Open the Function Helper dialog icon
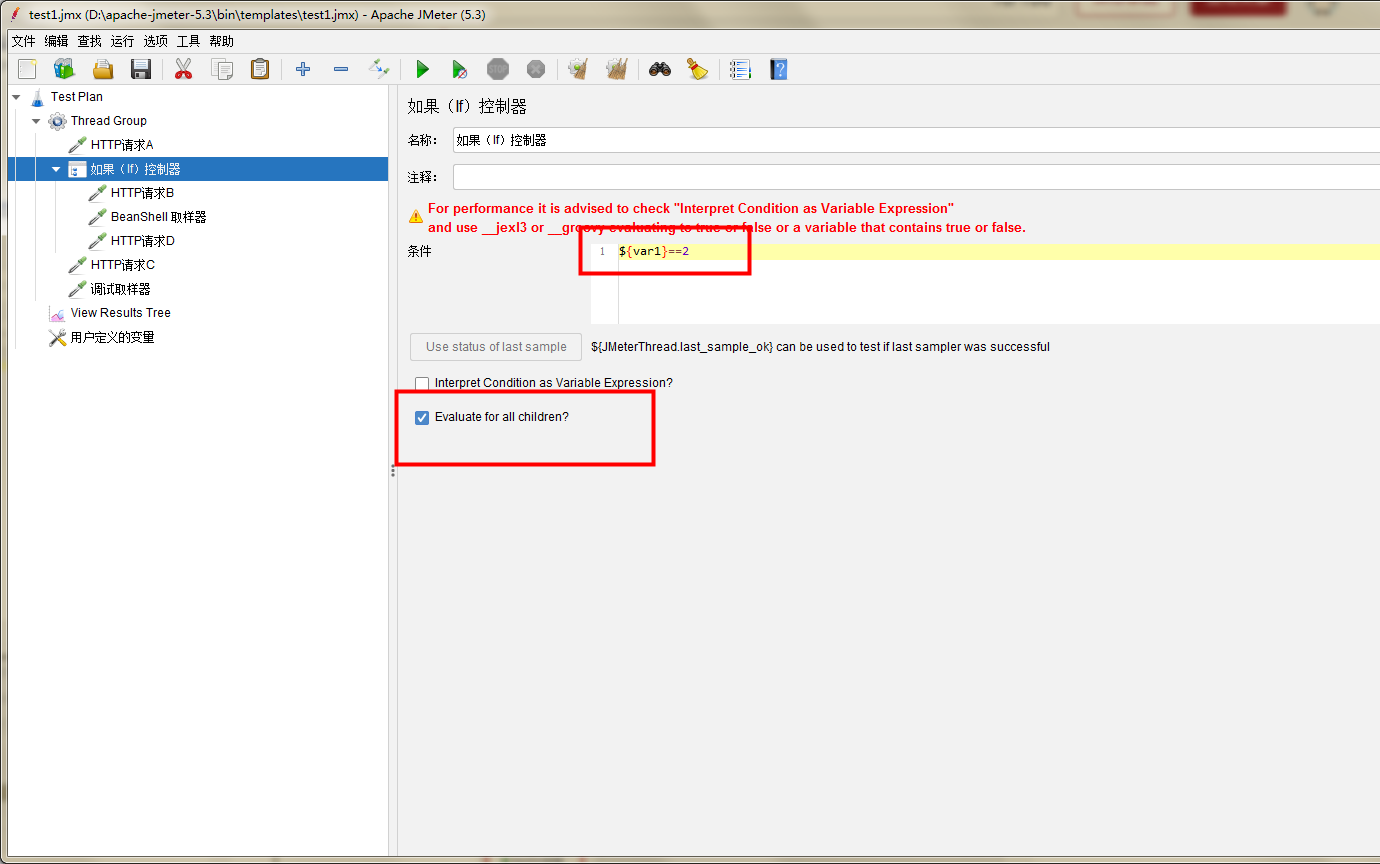The height and width of the screenshot is (864, 1380). coord(740,69)
